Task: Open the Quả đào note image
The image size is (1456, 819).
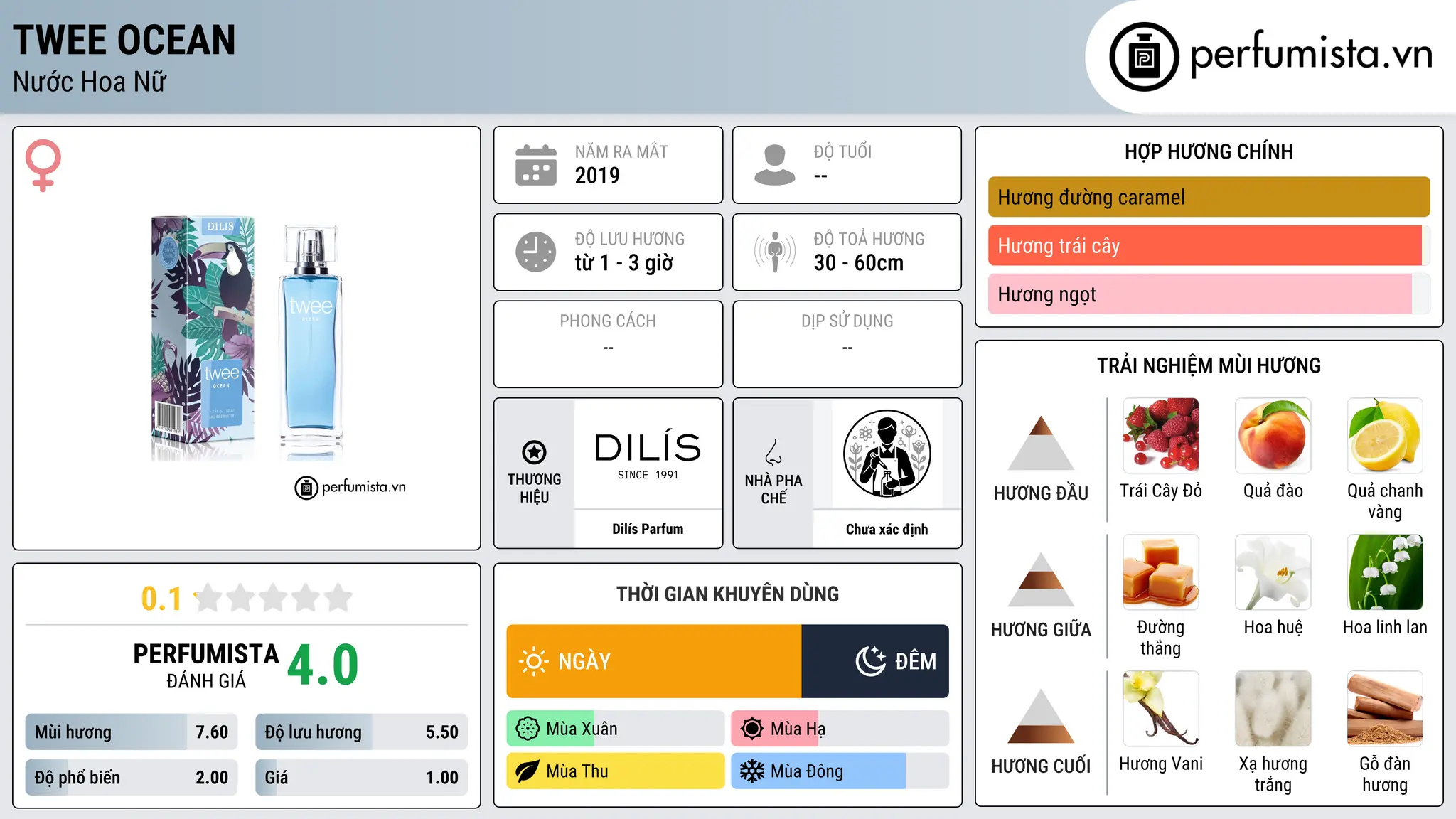Action: tap(1273, 436)
